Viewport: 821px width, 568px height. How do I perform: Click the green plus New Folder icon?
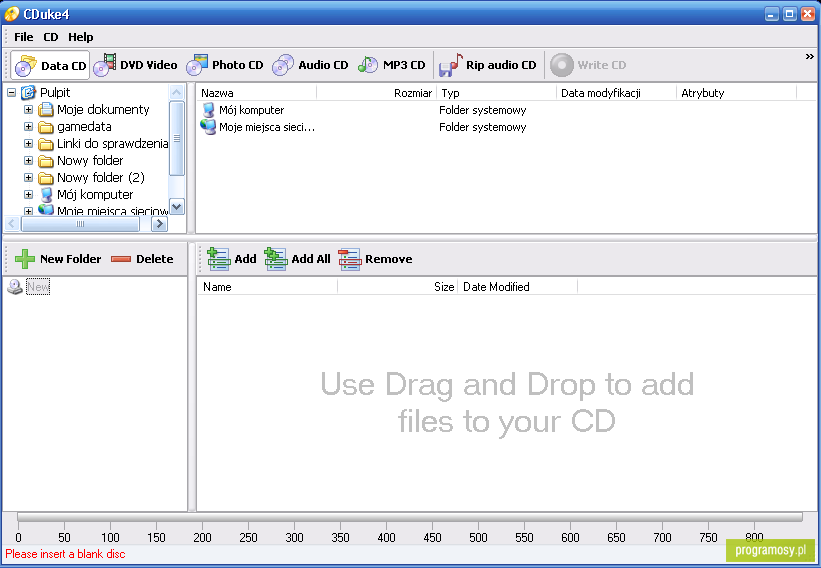coord(25,259)
